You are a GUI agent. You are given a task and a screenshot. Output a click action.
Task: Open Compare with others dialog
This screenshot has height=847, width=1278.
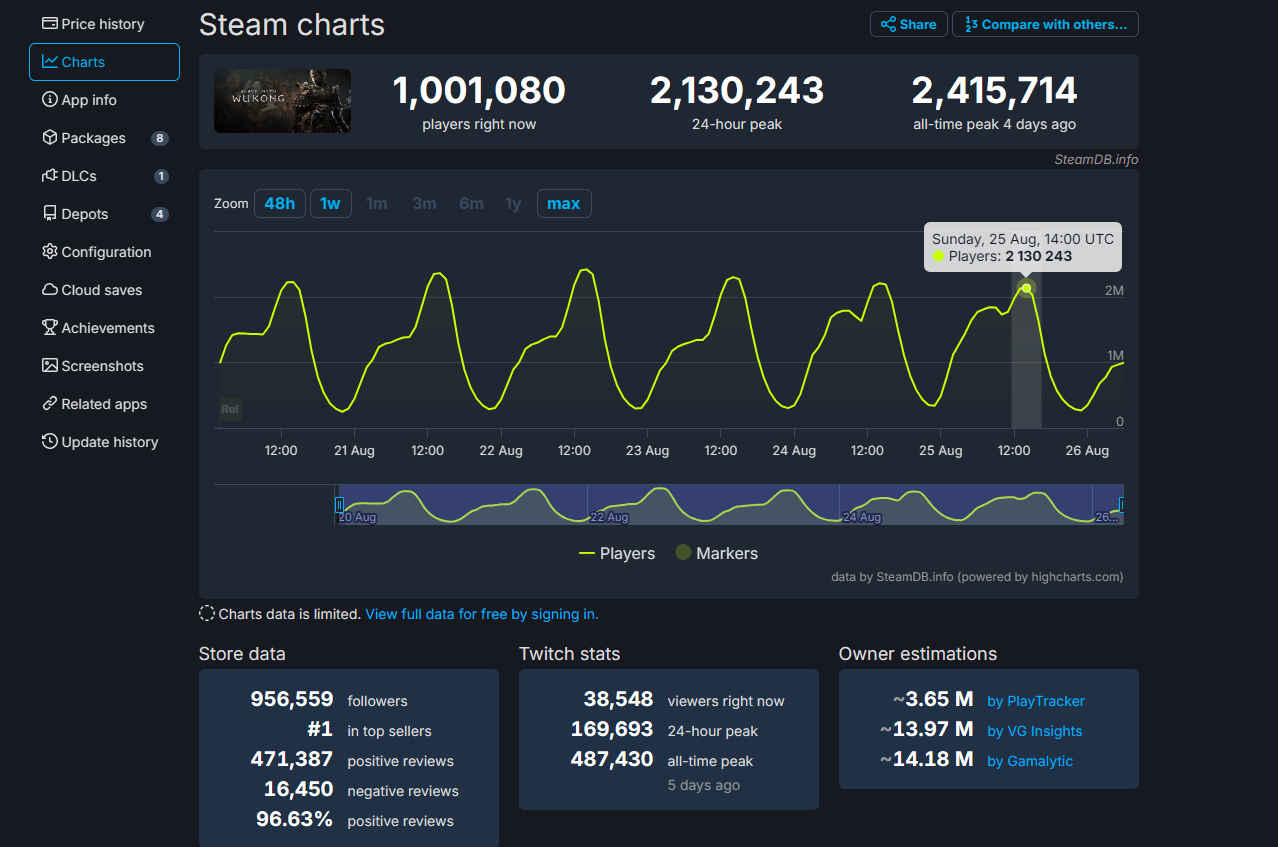(1044, 23)
